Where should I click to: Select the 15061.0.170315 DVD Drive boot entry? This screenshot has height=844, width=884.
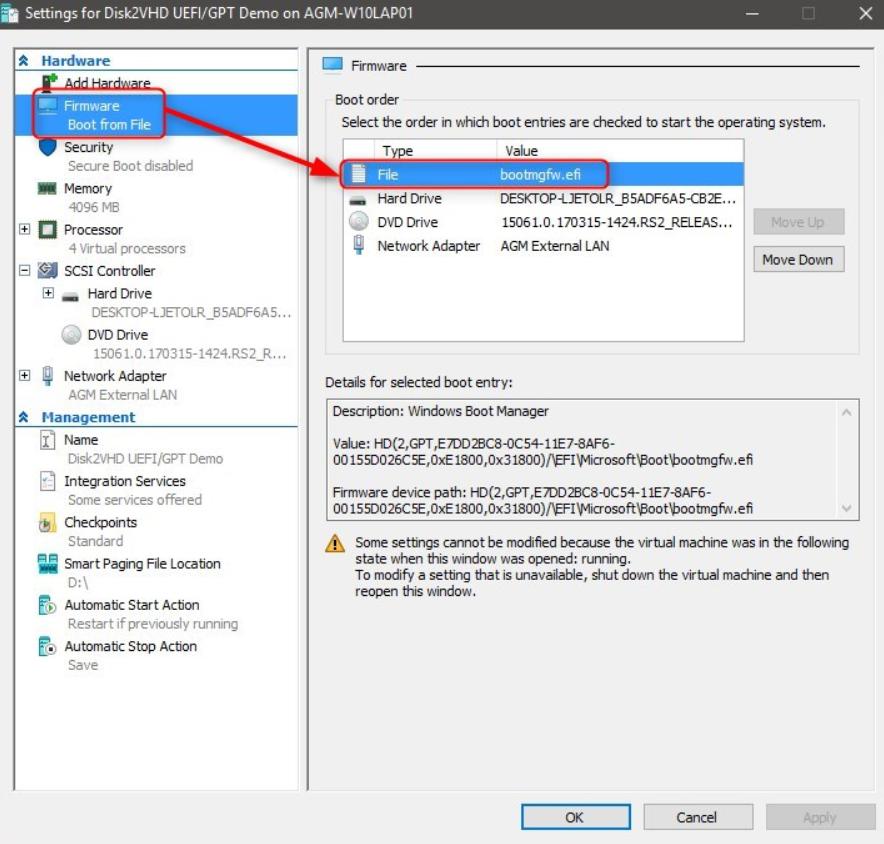click(x=543, y=222)
